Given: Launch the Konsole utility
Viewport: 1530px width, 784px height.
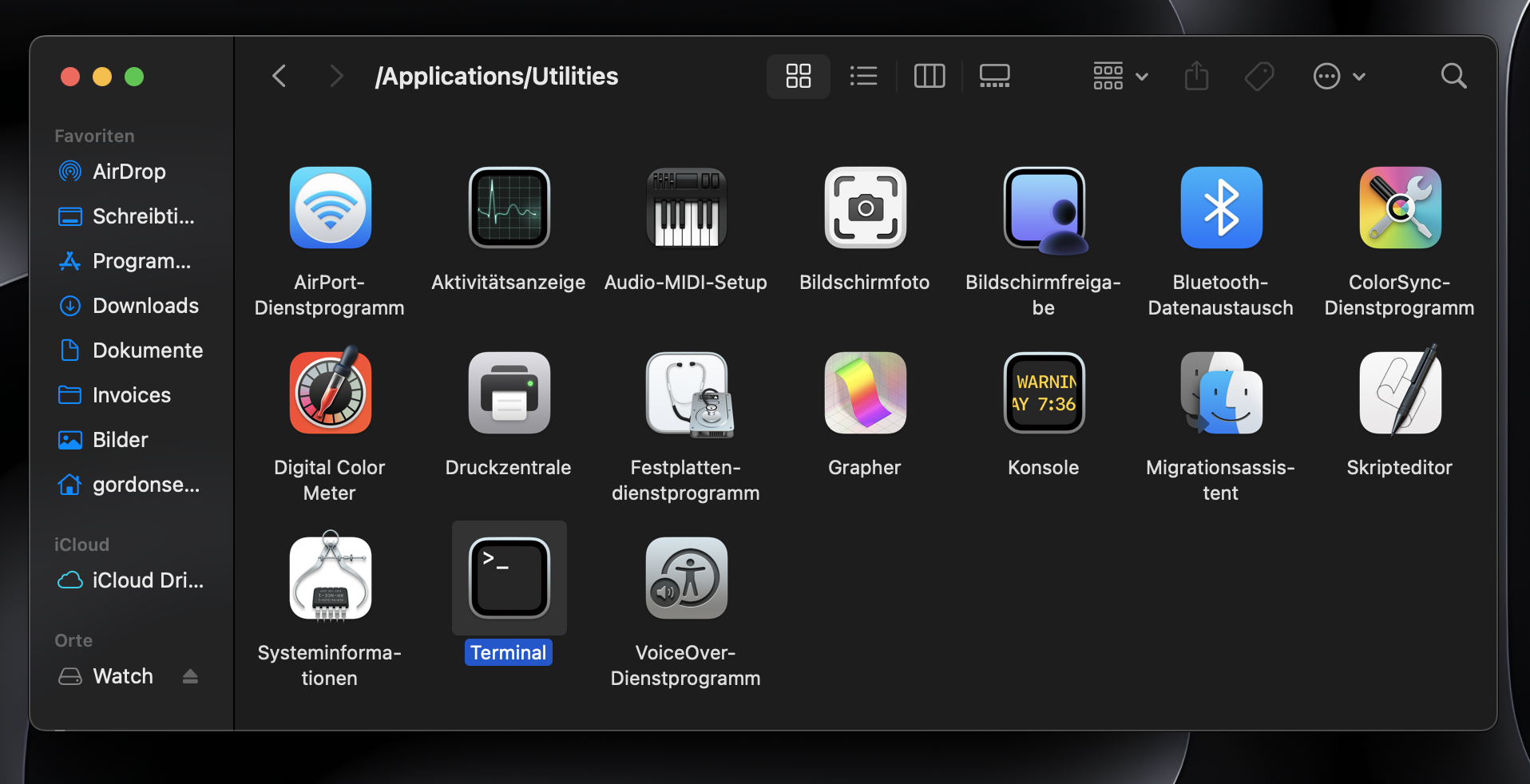Looking at the screenshot, I should (x=1043, y=393).
